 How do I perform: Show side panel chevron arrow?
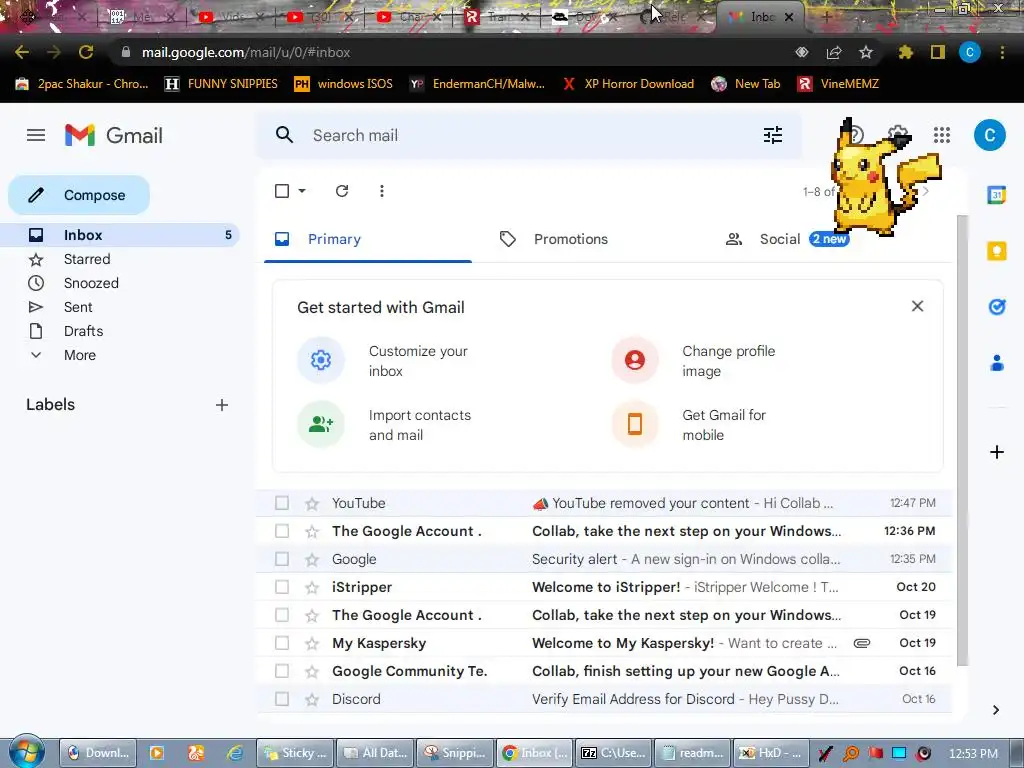(x=995, y=710)
